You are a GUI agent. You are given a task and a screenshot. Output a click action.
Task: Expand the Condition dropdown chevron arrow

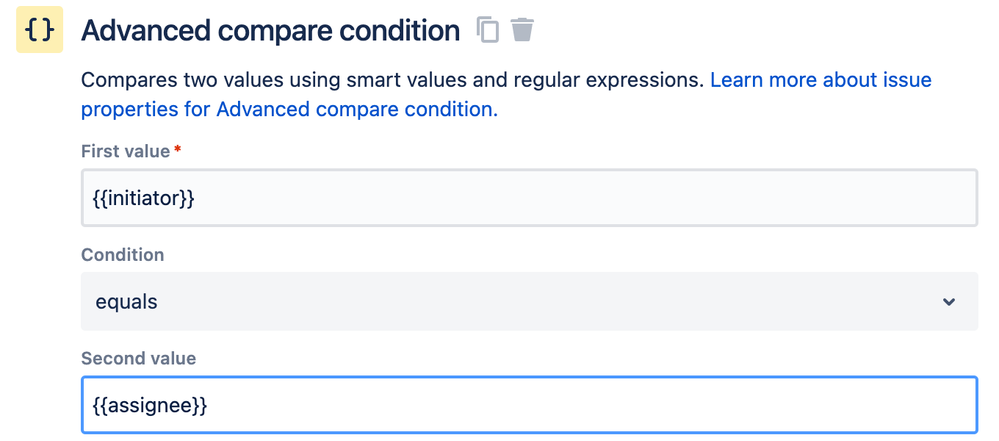click(x=948, y=302)
